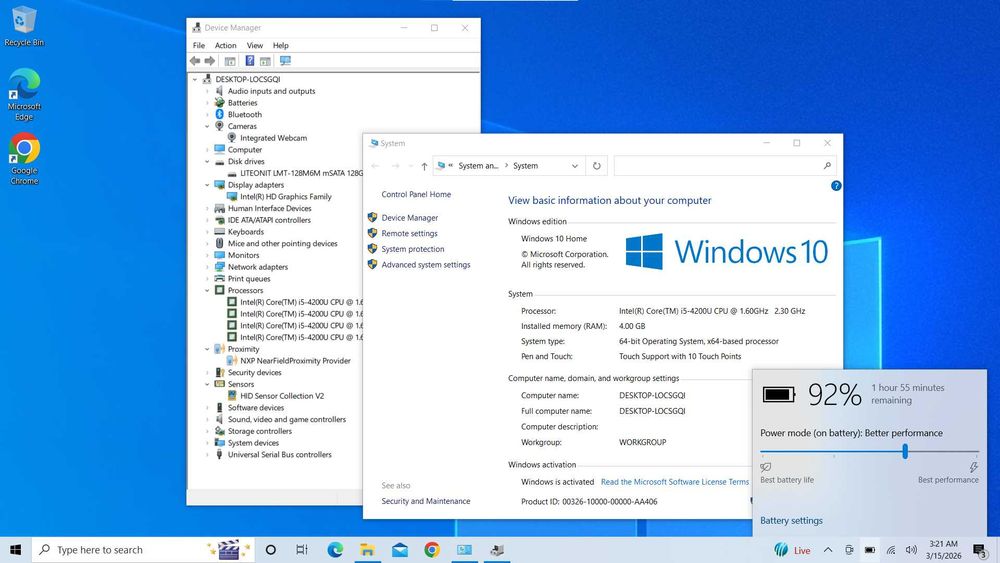
Task: Click the Best performance lightning icon
Action: [973, 467]
